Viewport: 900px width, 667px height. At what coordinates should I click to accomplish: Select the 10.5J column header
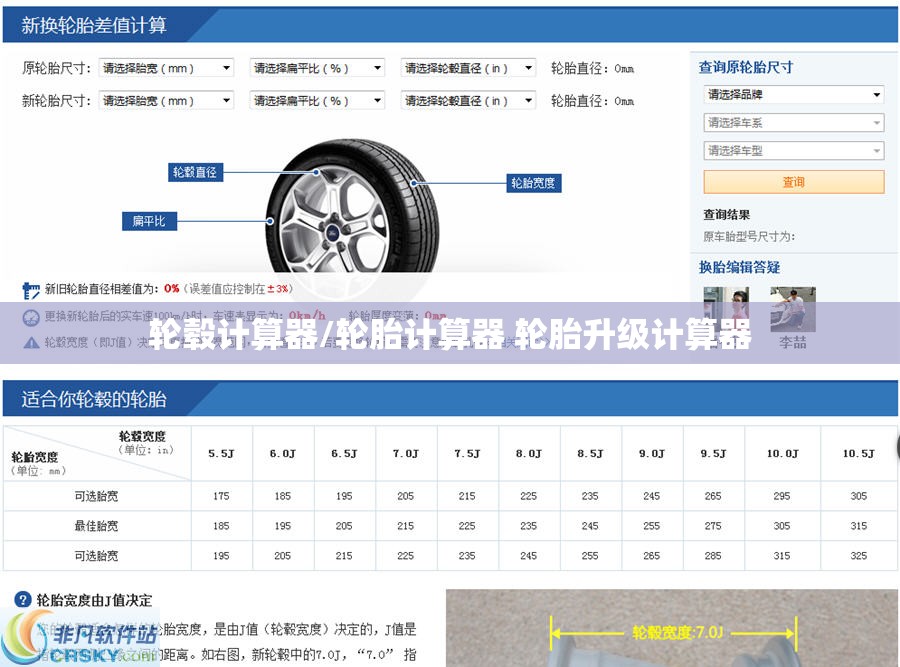click(858, 453)
